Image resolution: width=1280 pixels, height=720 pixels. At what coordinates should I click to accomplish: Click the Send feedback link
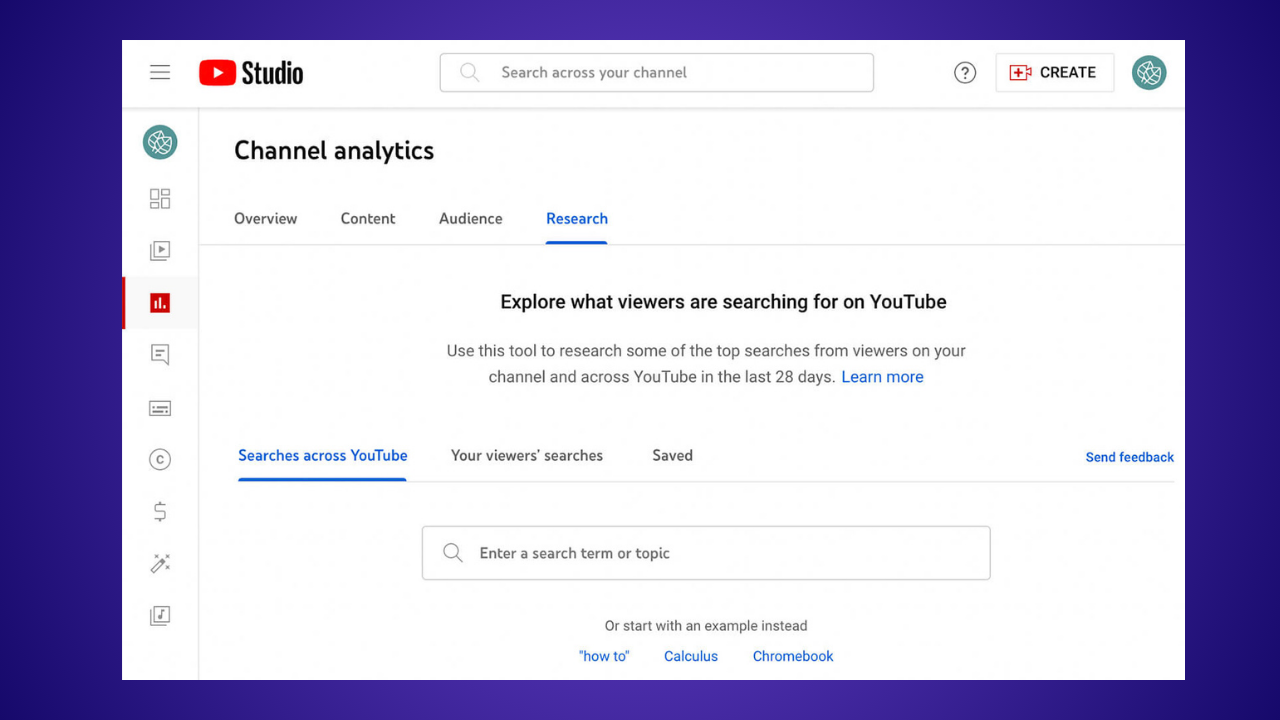click(x=1130, y=457)
